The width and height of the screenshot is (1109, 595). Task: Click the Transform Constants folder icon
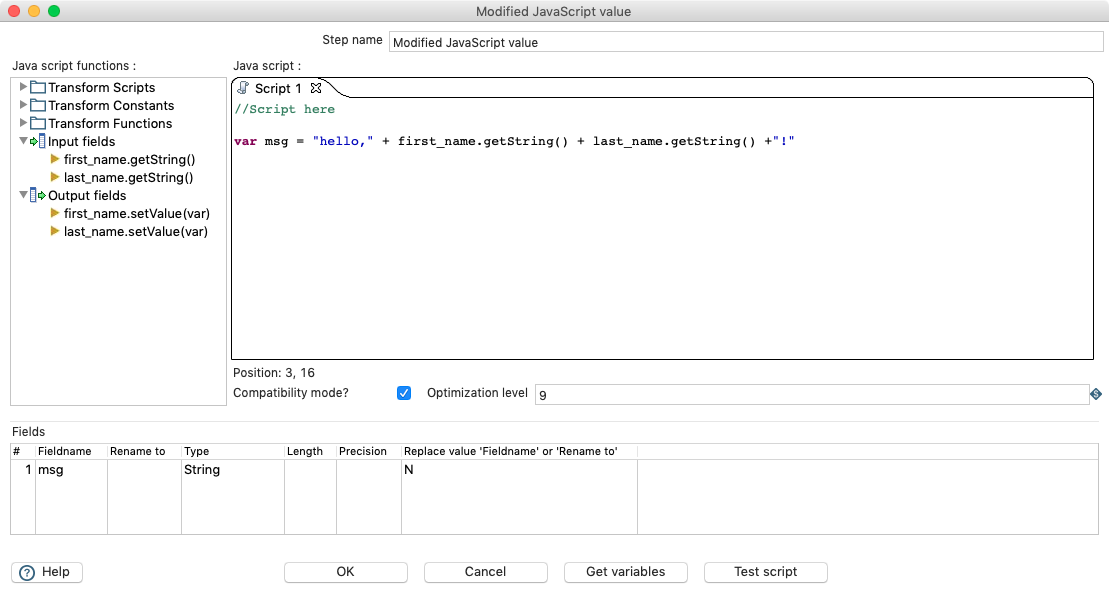38,105
